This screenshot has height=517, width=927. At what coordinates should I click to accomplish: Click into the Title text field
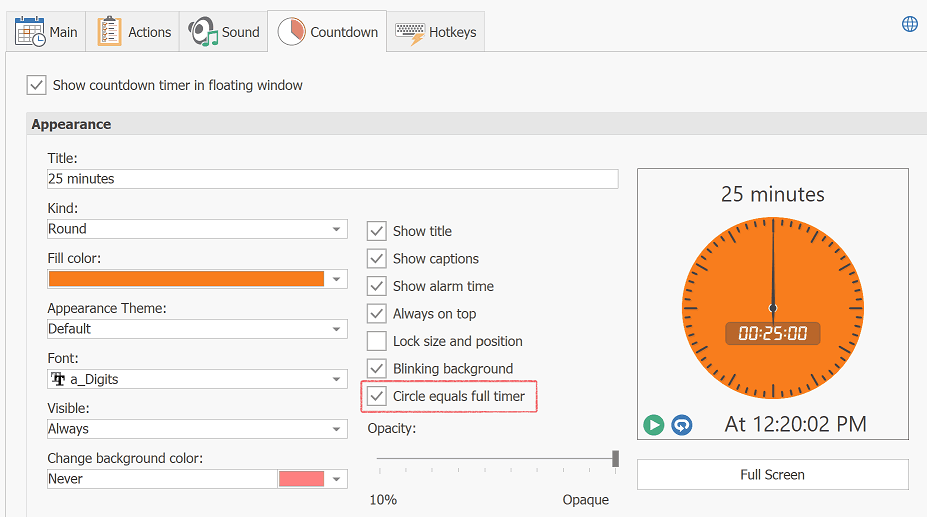[333, 179]
